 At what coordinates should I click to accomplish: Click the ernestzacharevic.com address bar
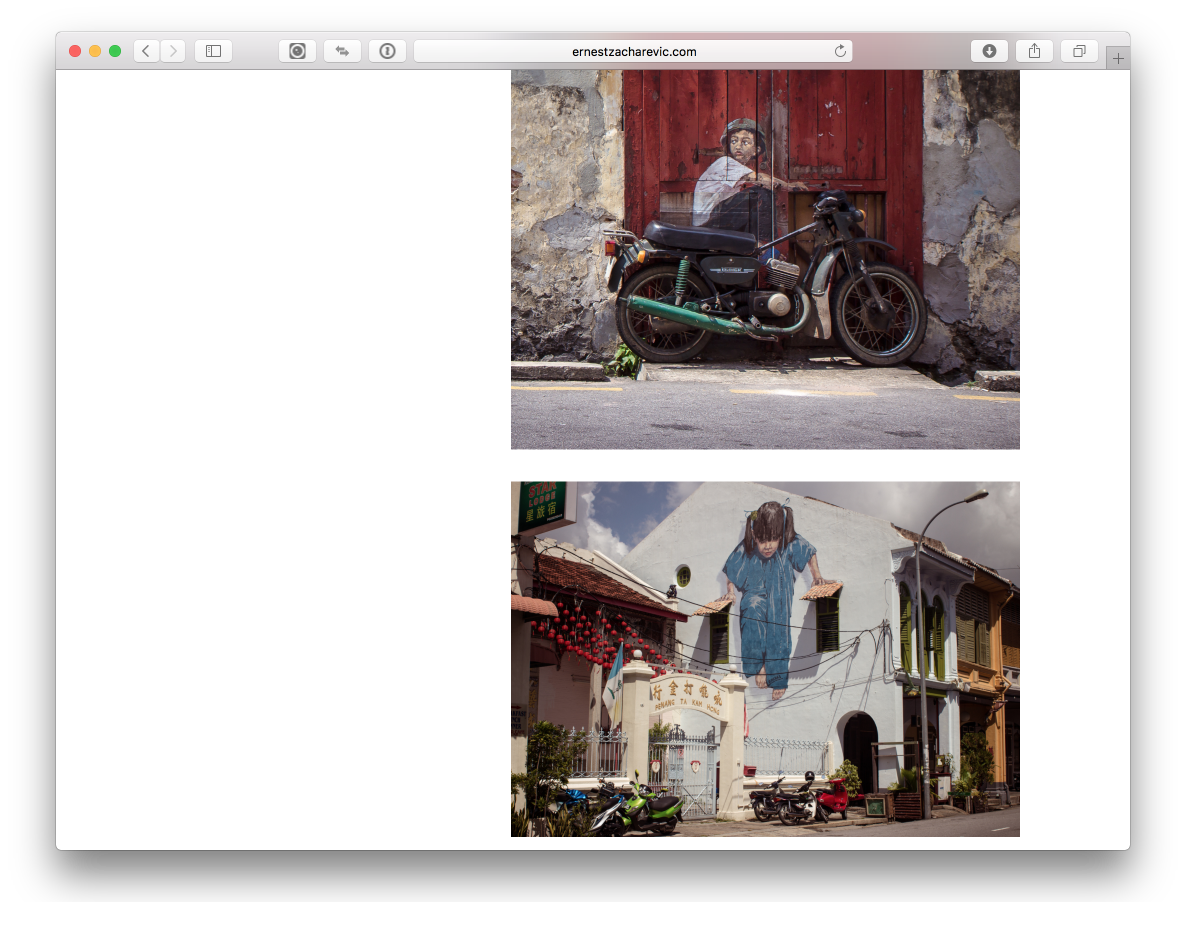[632, 51]
